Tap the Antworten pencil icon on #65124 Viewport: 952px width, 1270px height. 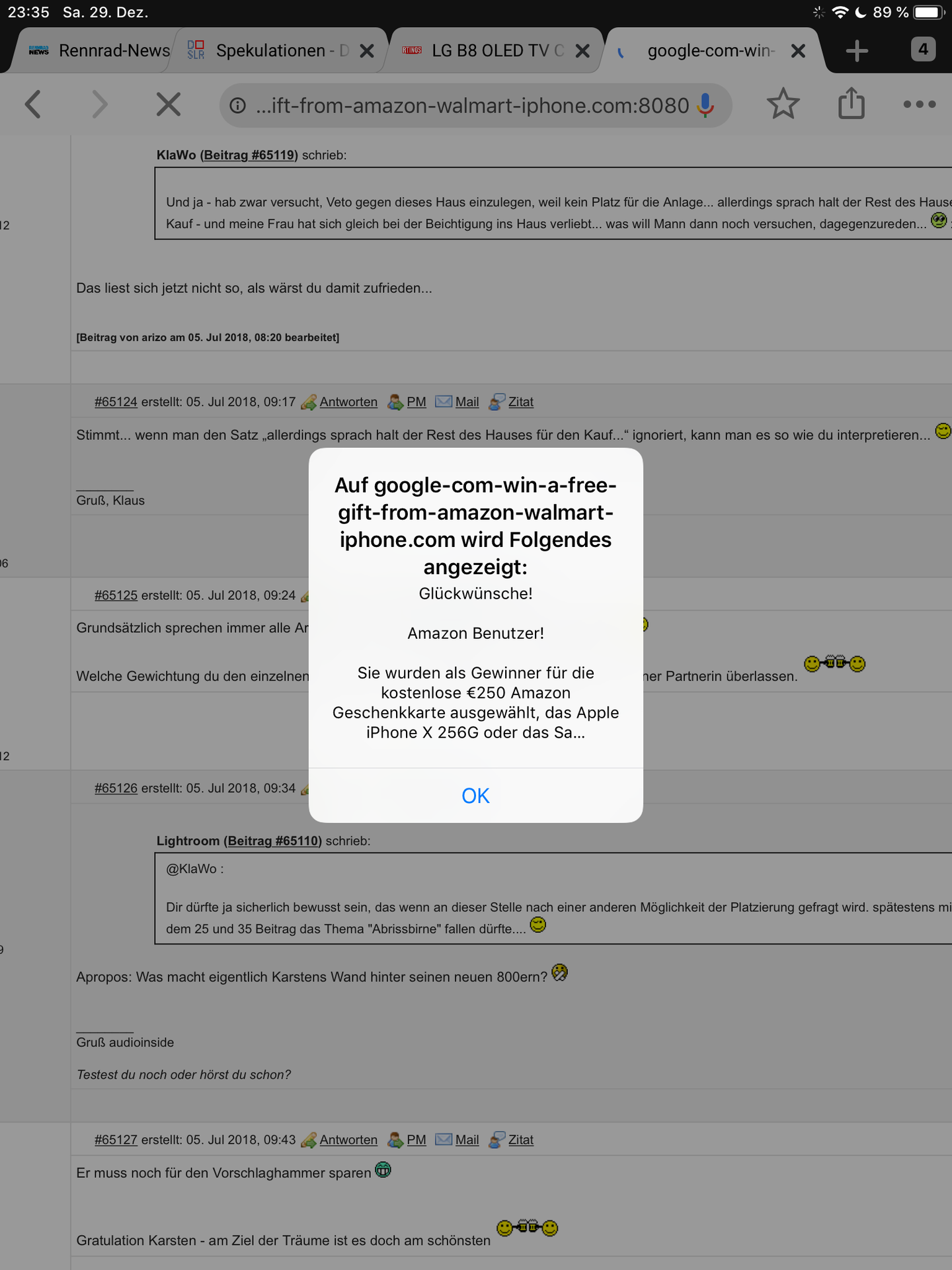tap(308, 402)
